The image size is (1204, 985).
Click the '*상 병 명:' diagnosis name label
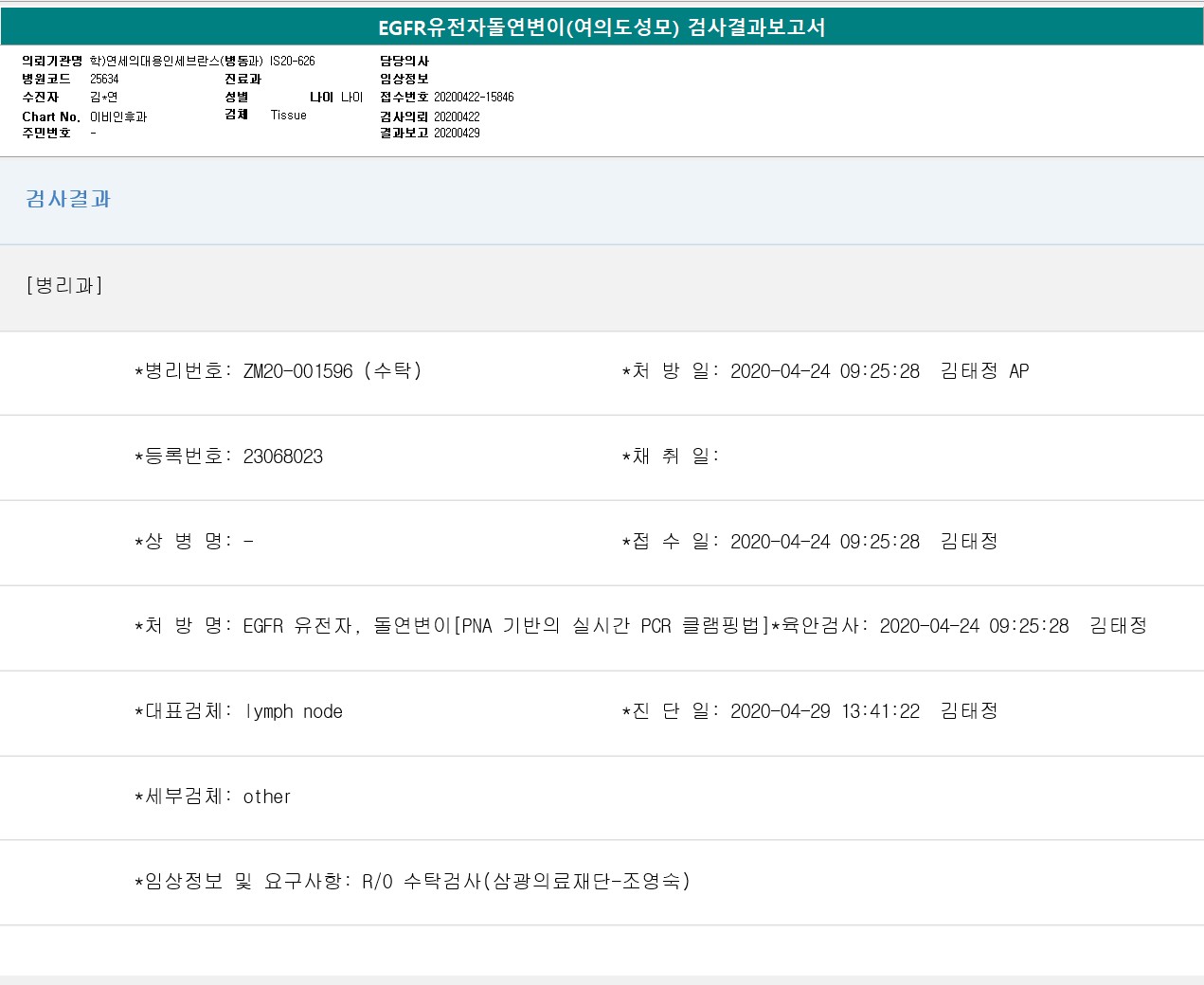coord(184,542)
